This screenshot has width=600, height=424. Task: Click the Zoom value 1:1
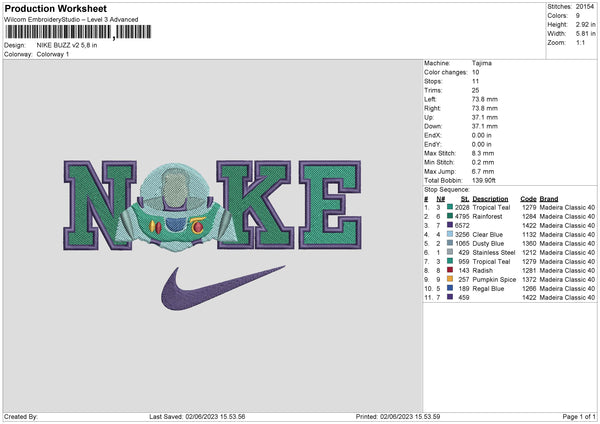[580, 42]
